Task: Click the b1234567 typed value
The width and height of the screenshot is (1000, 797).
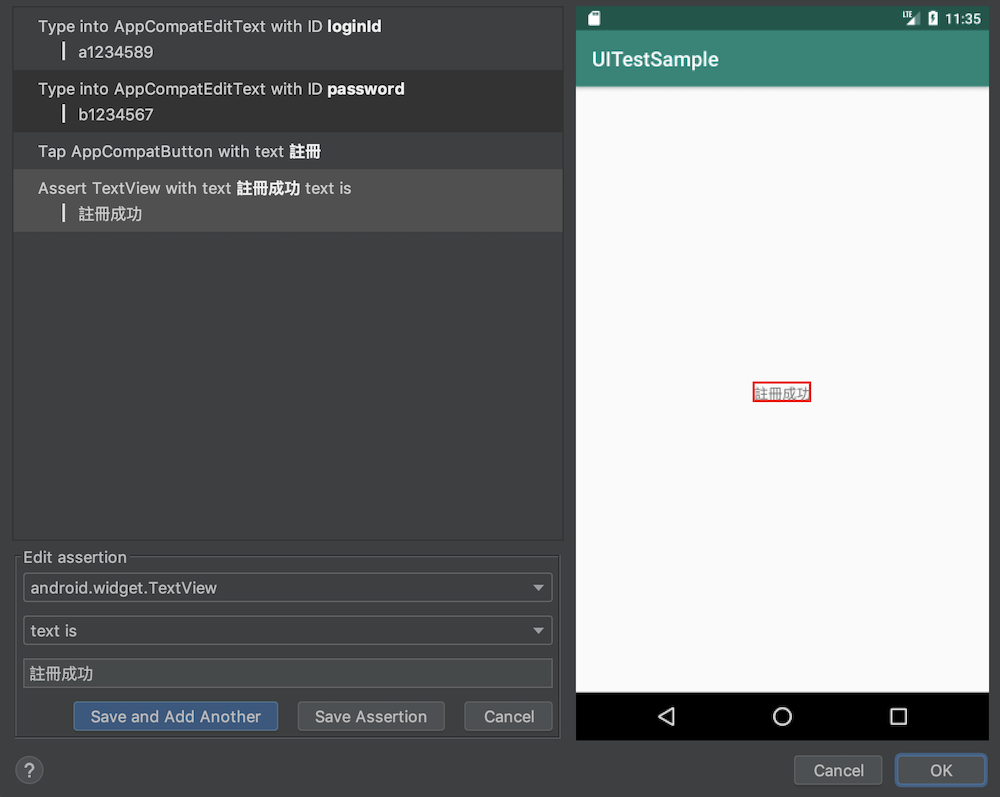Action: (x=115, y=115)
